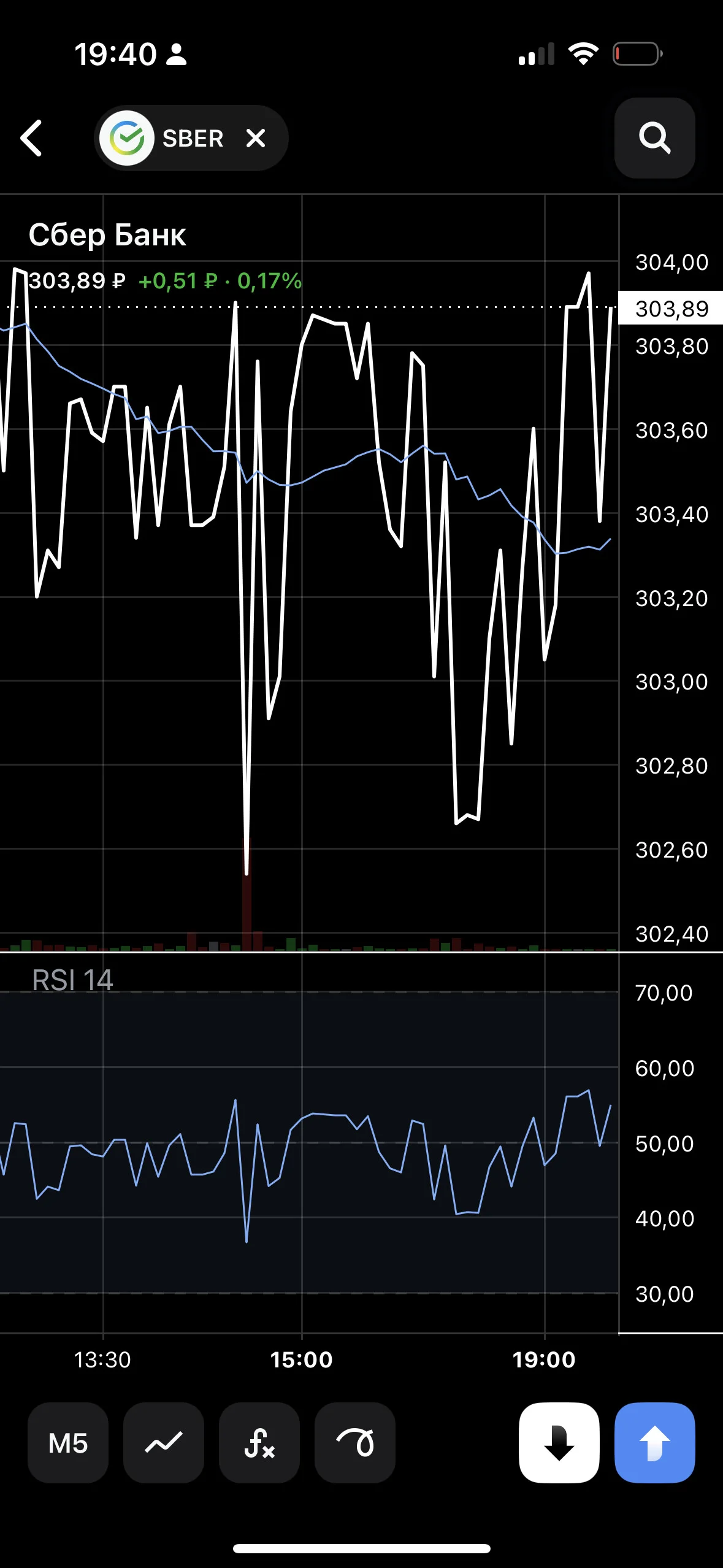723x1568 pixels.
Task: Tap the 302,80 price axis value
Action: tap(672, 766)
